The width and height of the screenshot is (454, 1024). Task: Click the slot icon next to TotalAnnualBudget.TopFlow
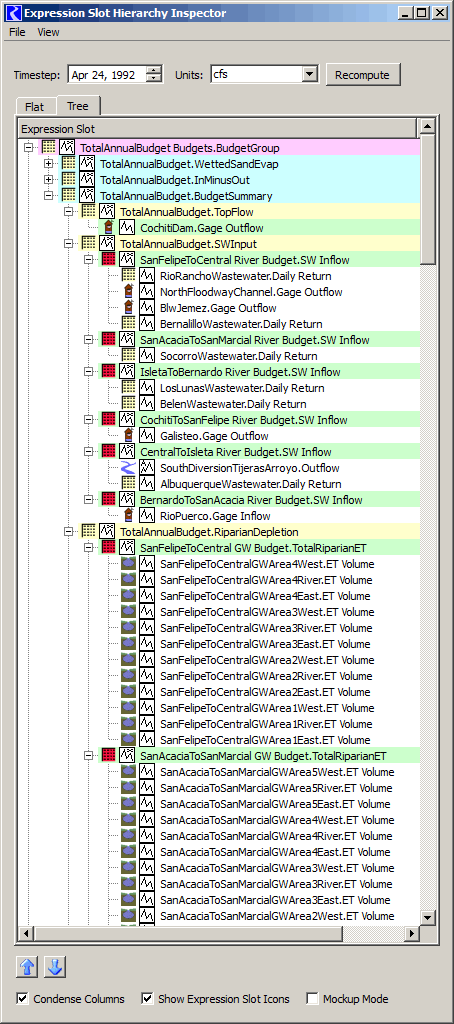[x=108, y=212]
